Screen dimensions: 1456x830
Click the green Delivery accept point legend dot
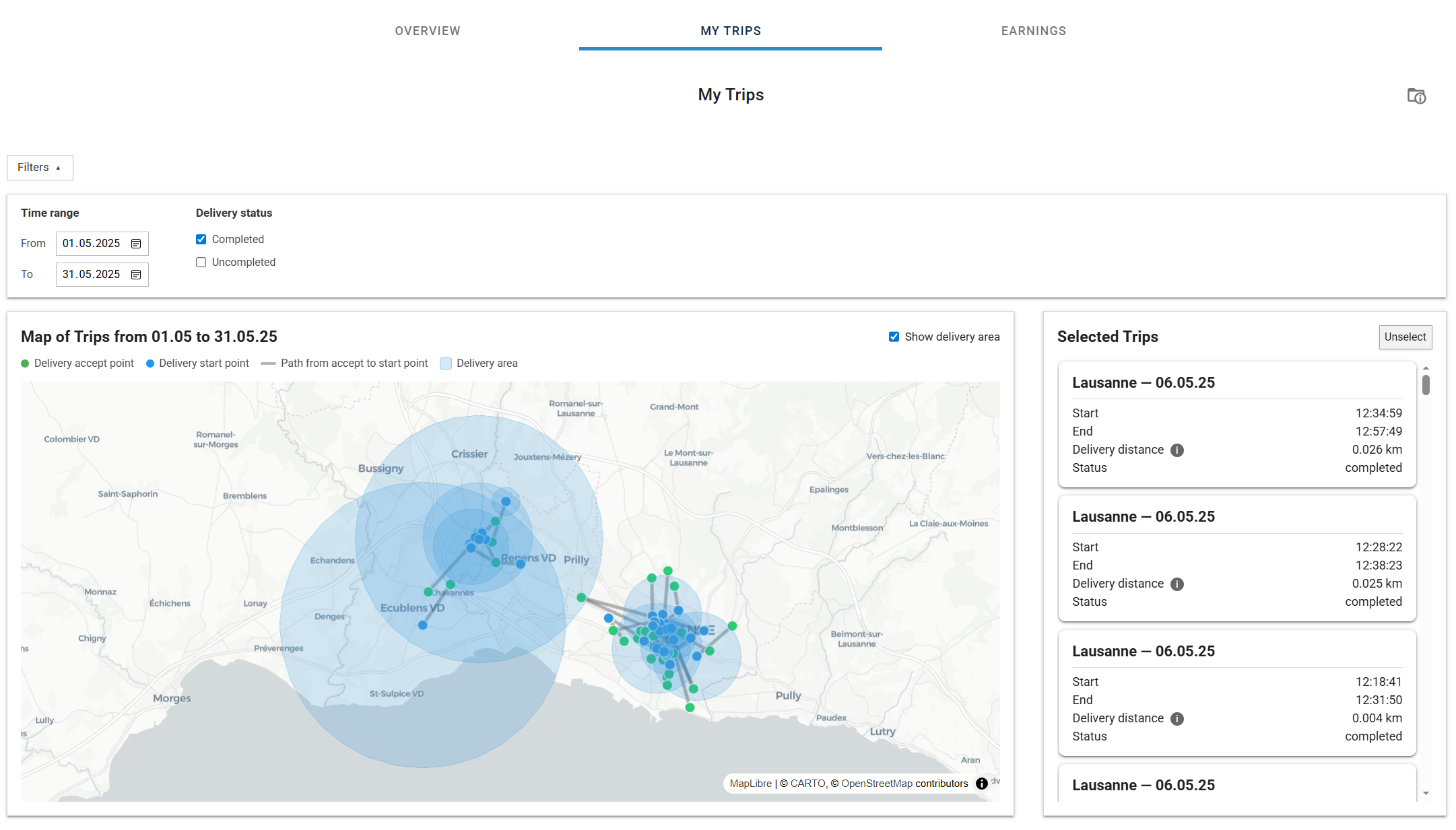[x=25, y=364]
